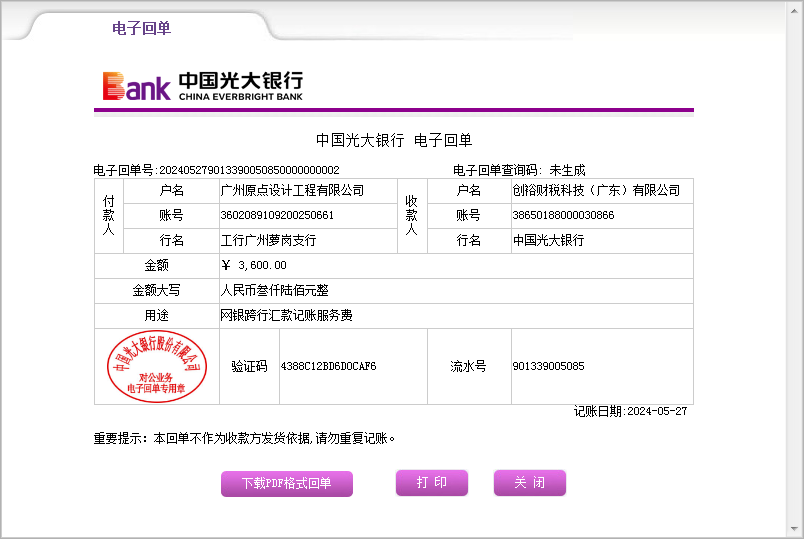The image size is (804, 539).
Task: Click verification code 4388C12BD6D0CAF6
Action: [x=328, y=366]
